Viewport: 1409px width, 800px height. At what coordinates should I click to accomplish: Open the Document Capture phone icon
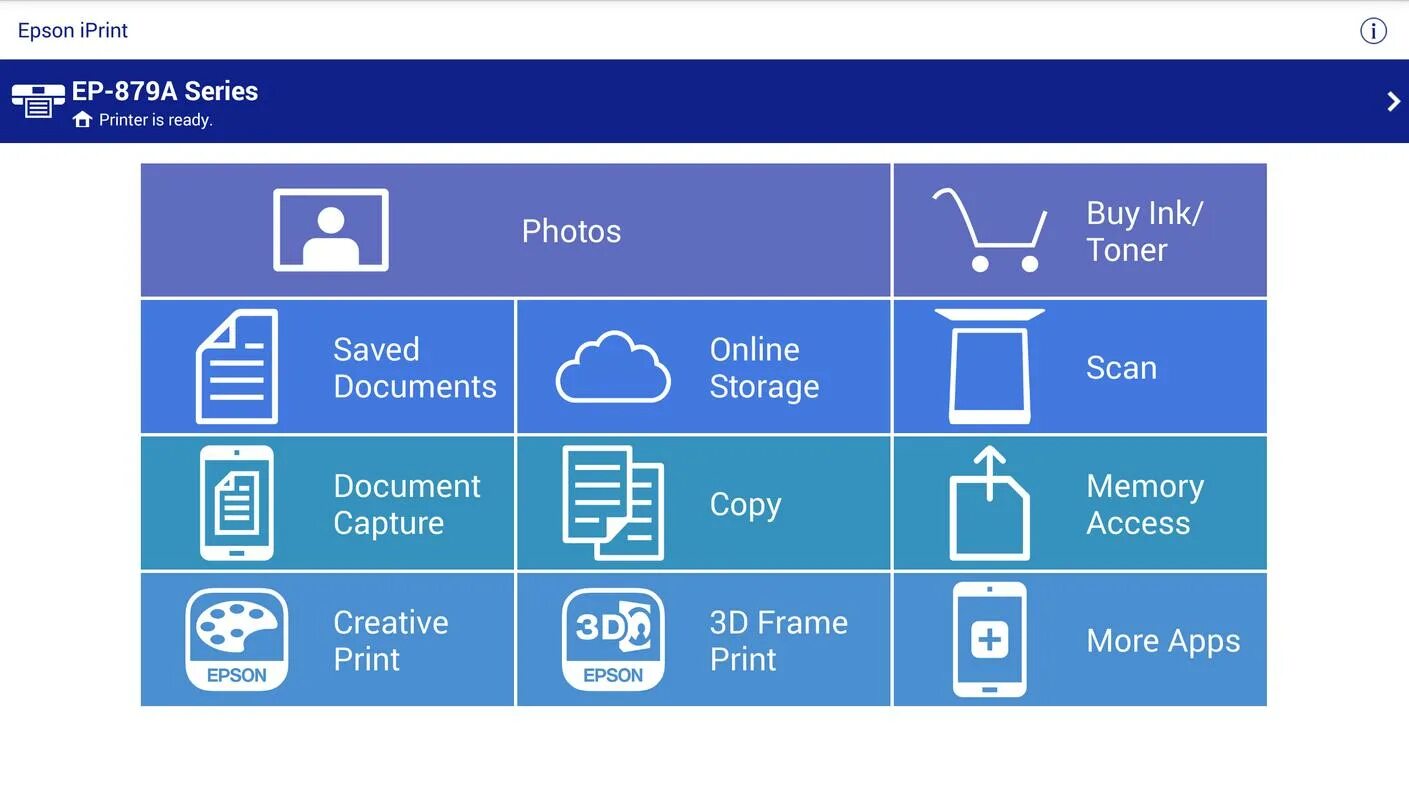coord(237,503)
